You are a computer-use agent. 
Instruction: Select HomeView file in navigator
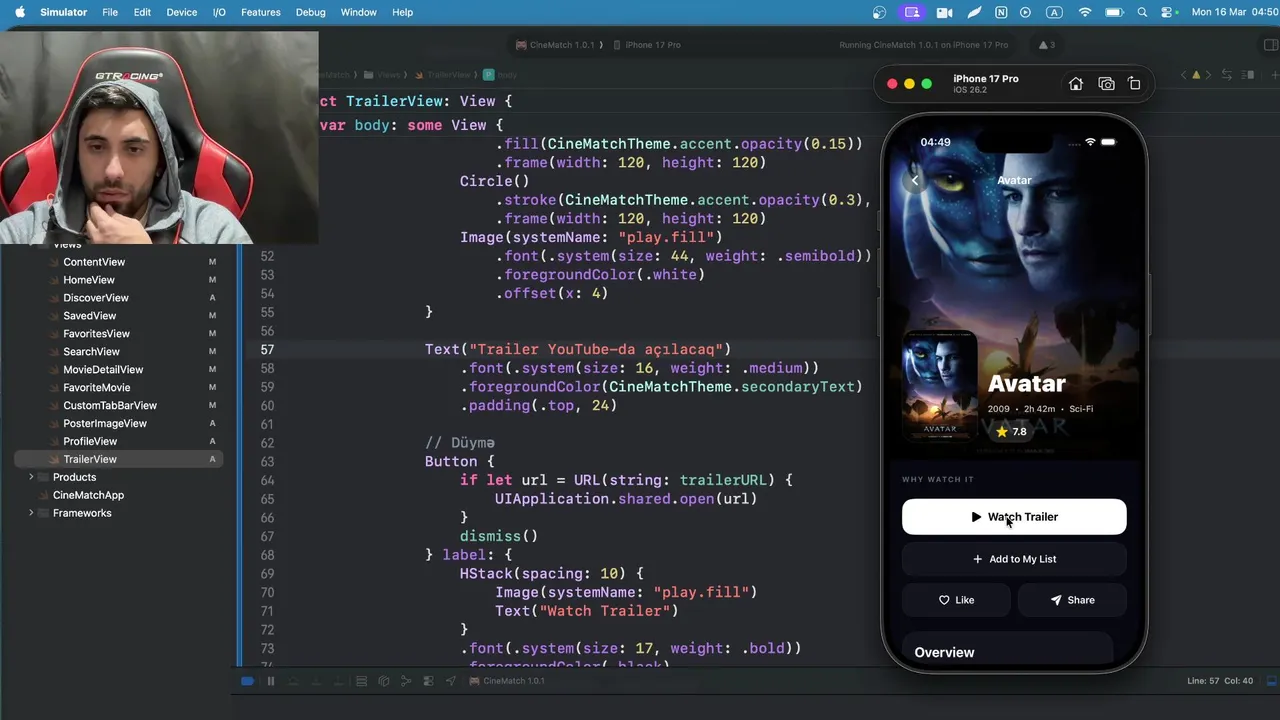click(89, 280)
